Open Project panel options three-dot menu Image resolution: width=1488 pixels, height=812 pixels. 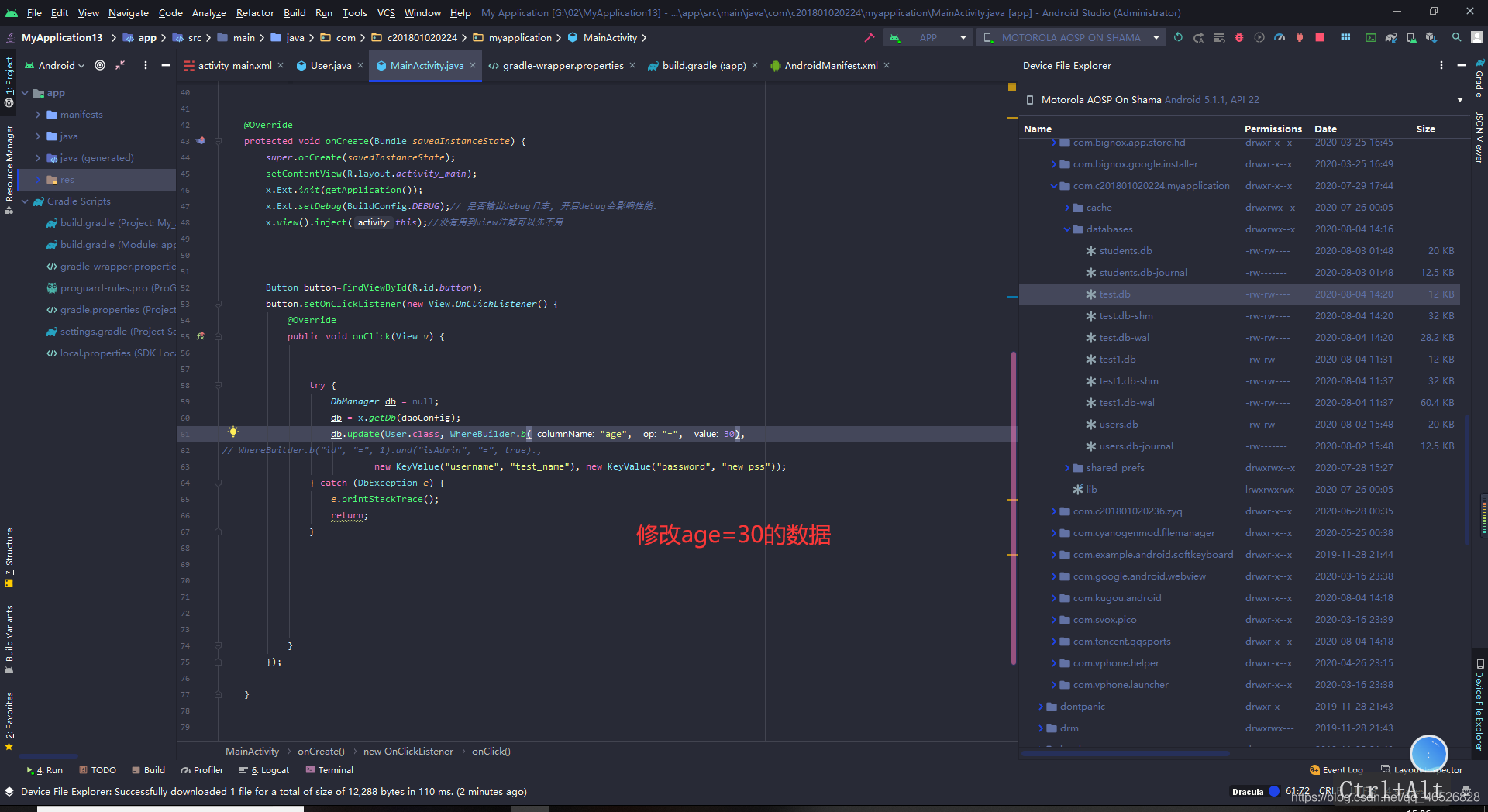(145, 65)
